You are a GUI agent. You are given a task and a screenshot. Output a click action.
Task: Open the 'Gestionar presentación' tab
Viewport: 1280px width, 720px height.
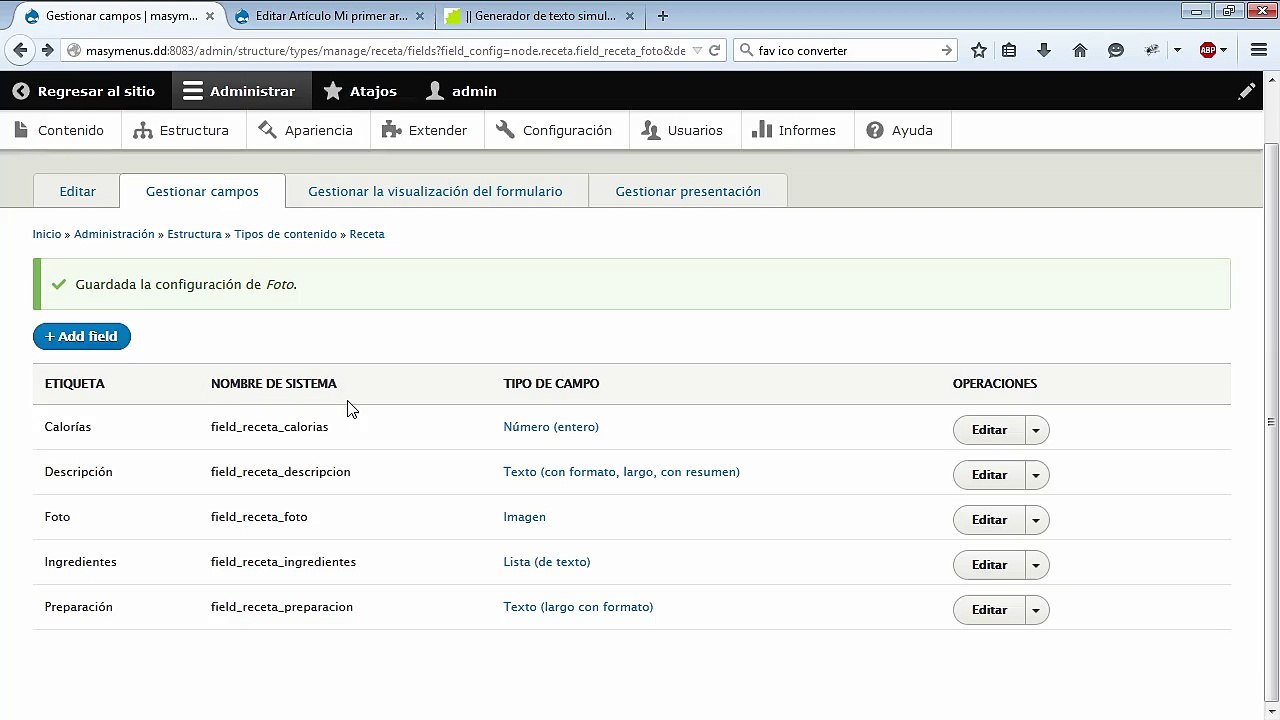tap(688, 191)
